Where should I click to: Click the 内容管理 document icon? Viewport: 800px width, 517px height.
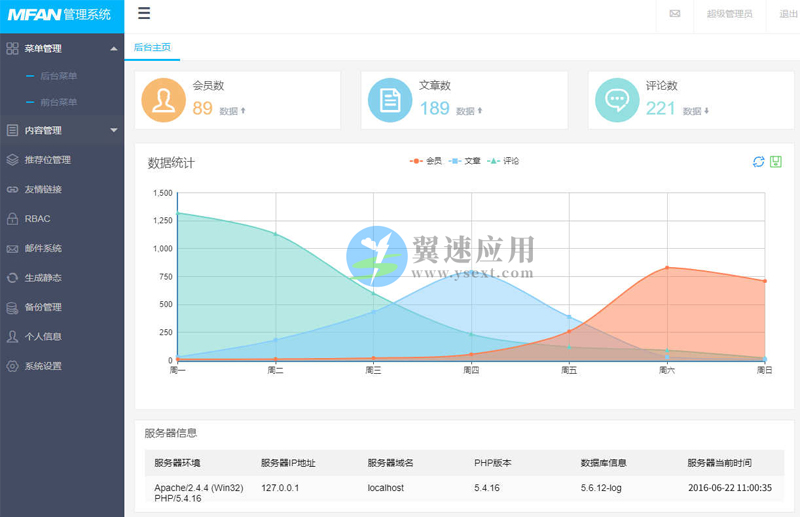pyautogui.click(x=12, y=130)
